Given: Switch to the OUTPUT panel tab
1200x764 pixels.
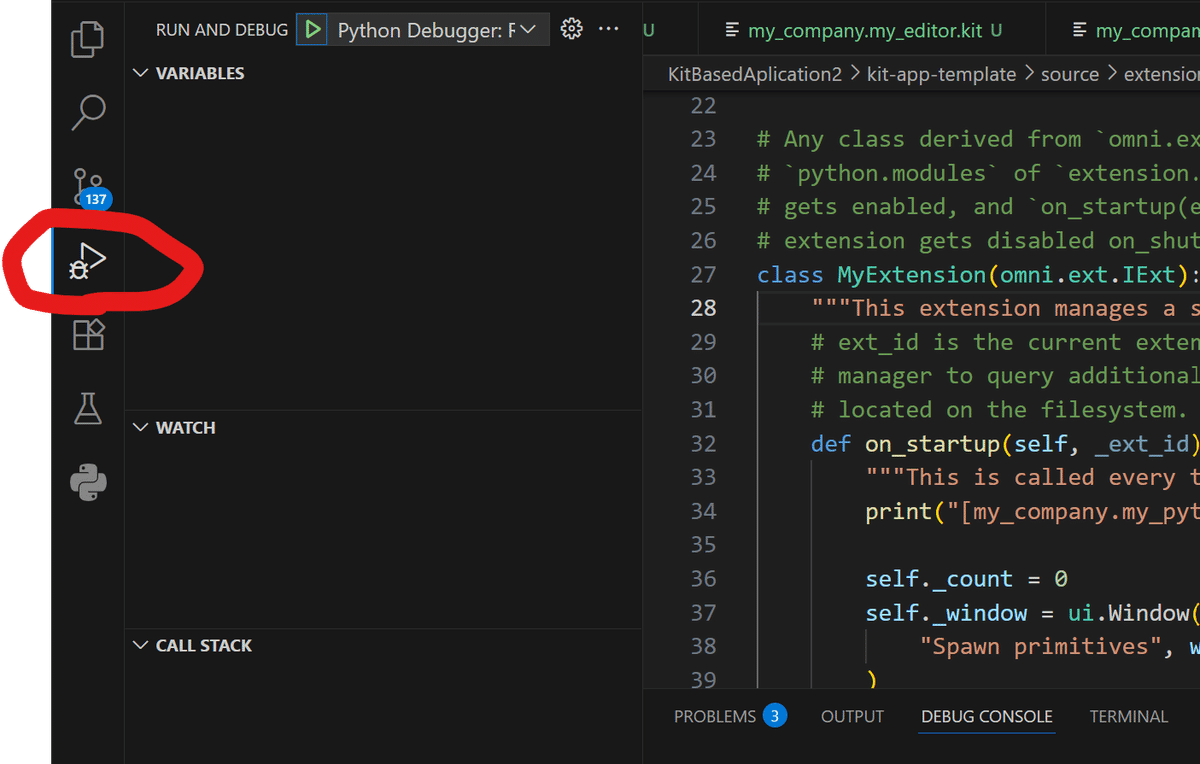Looking at the screenshot, I should (852, 716).
